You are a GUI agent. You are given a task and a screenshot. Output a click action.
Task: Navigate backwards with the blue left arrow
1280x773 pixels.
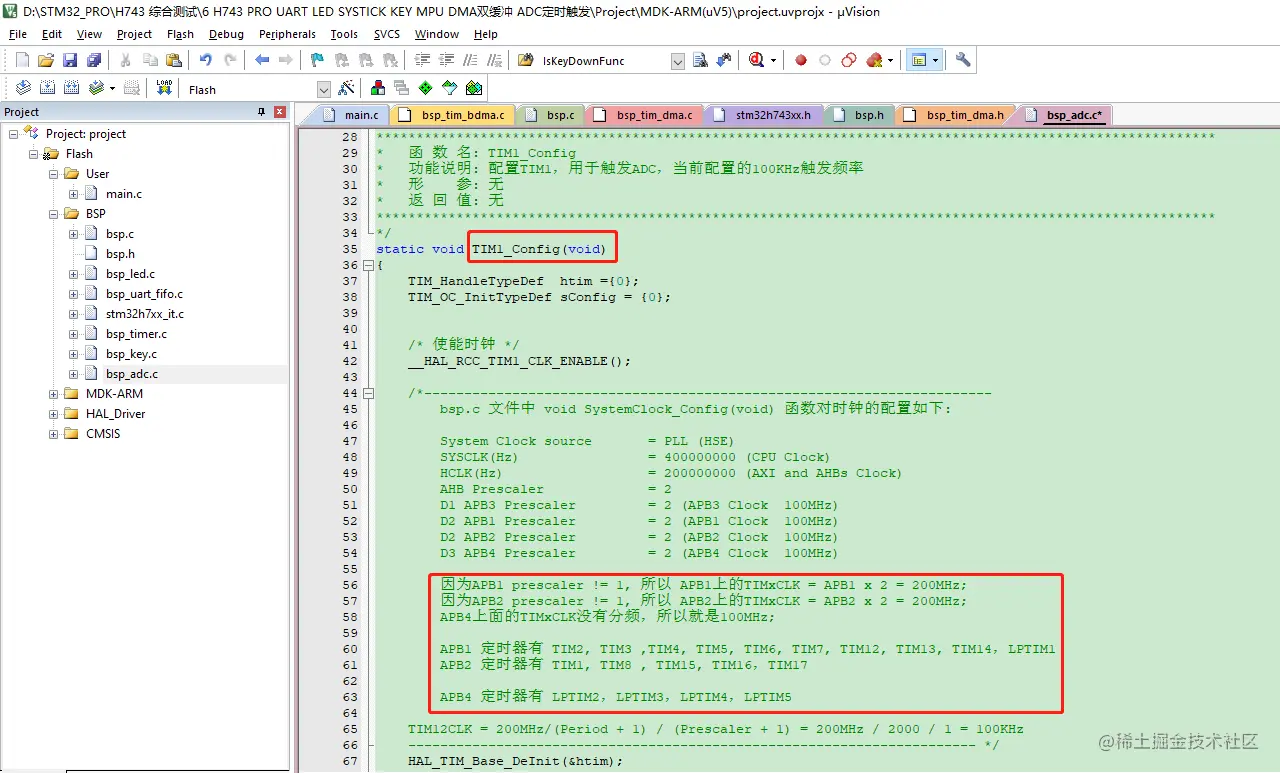(x=262, y=60)
